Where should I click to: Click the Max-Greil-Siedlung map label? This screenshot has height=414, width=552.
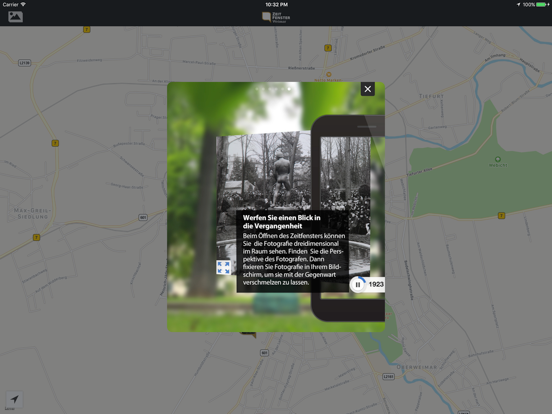pyautogui.click(x=32, y=213)
